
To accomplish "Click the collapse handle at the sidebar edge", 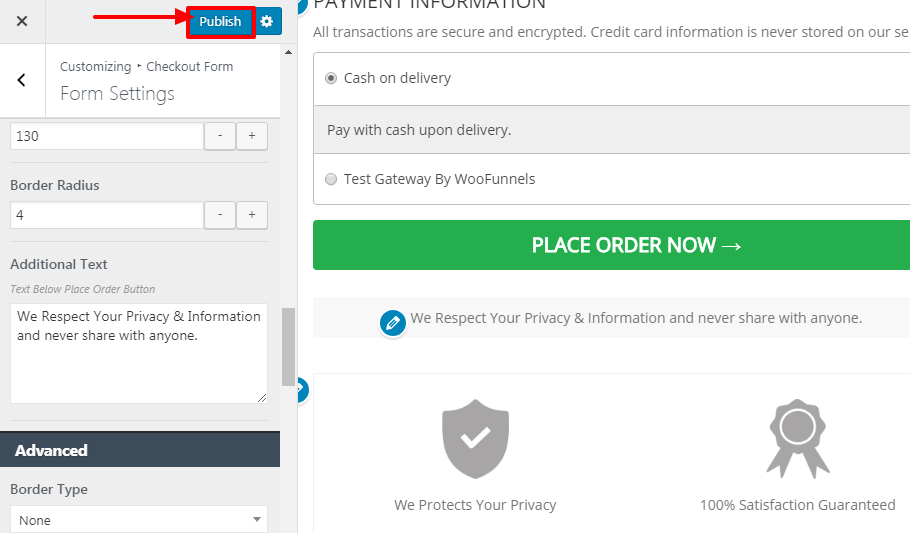I will click(302, 390).
